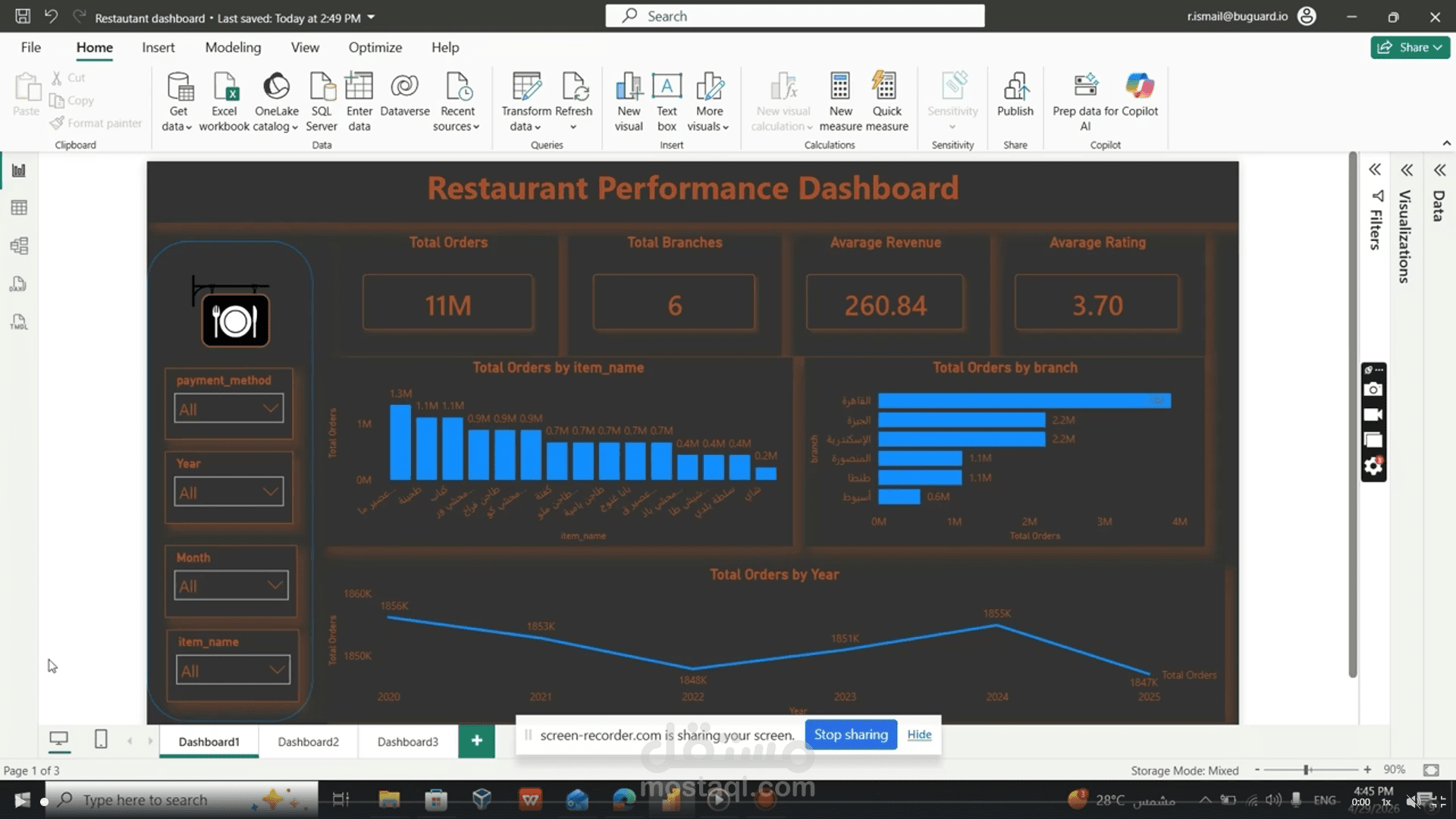This screenshot has width=1456, height=819.
Task: Create a Quick measure
Action: click(886, 102)
